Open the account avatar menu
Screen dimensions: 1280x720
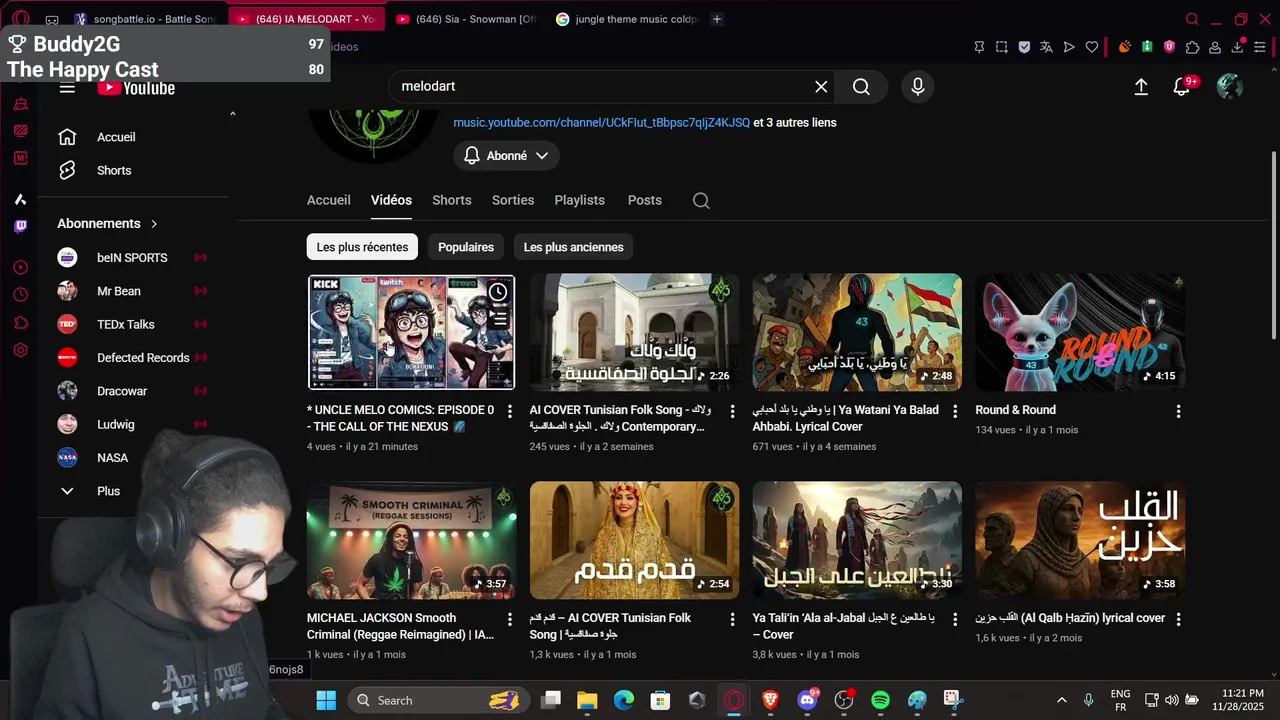coord(1230,87)
